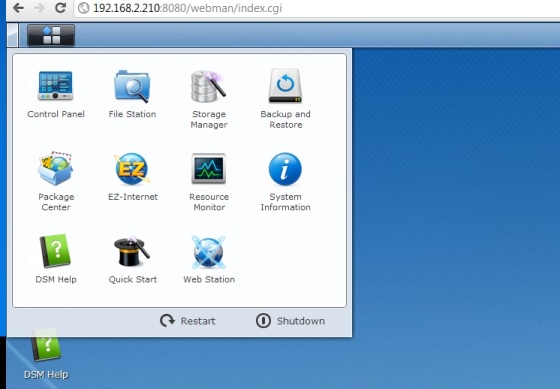Open Web Station
The height and width of the screenshot is (389, 560).
(209, 259)
